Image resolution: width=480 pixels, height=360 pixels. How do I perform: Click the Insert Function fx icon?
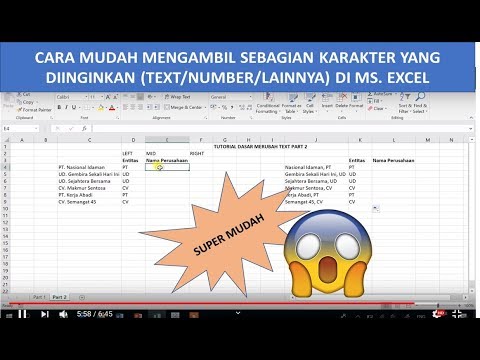click(x=84, y=128)
